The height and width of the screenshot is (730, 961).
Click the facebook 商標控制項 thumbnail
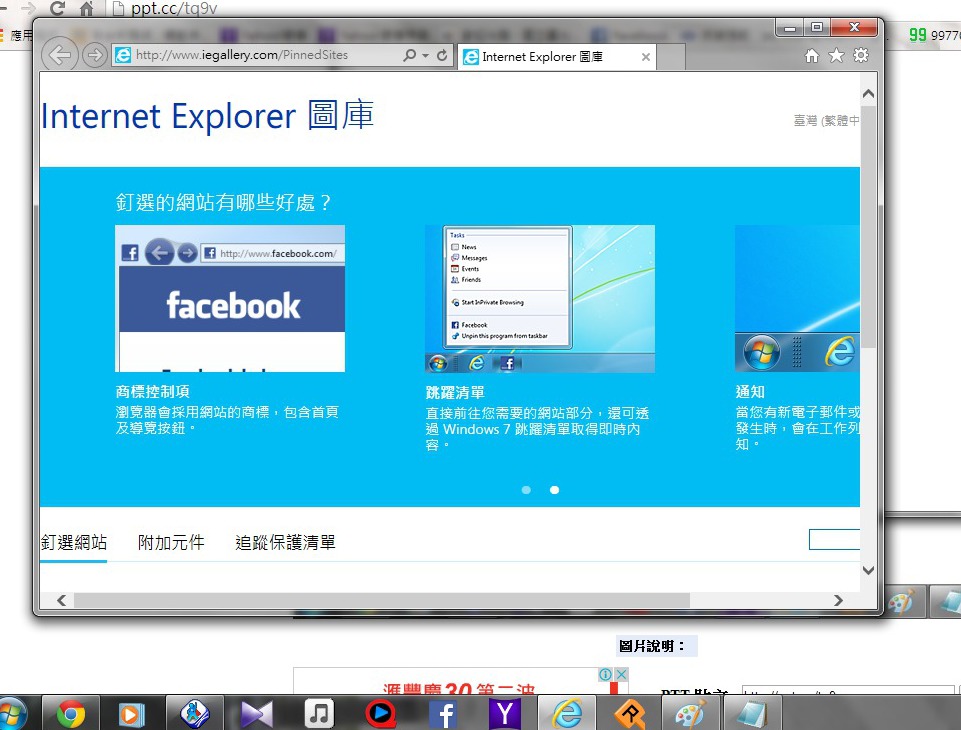point(230,298)
